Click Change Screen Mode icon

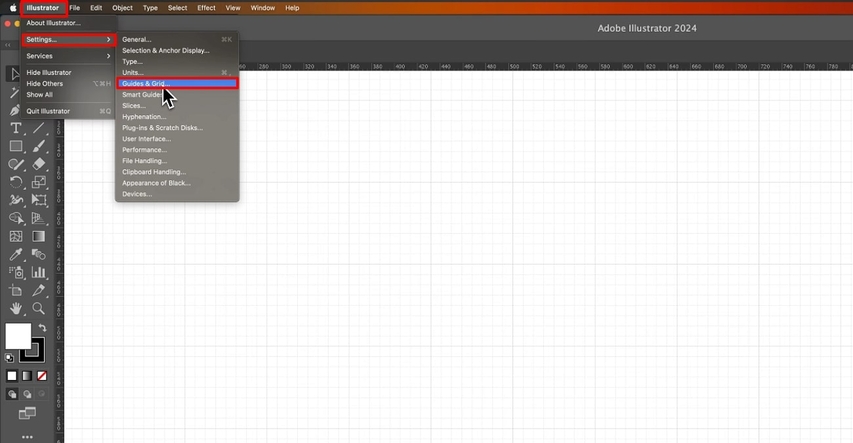[x=27, y=413]
